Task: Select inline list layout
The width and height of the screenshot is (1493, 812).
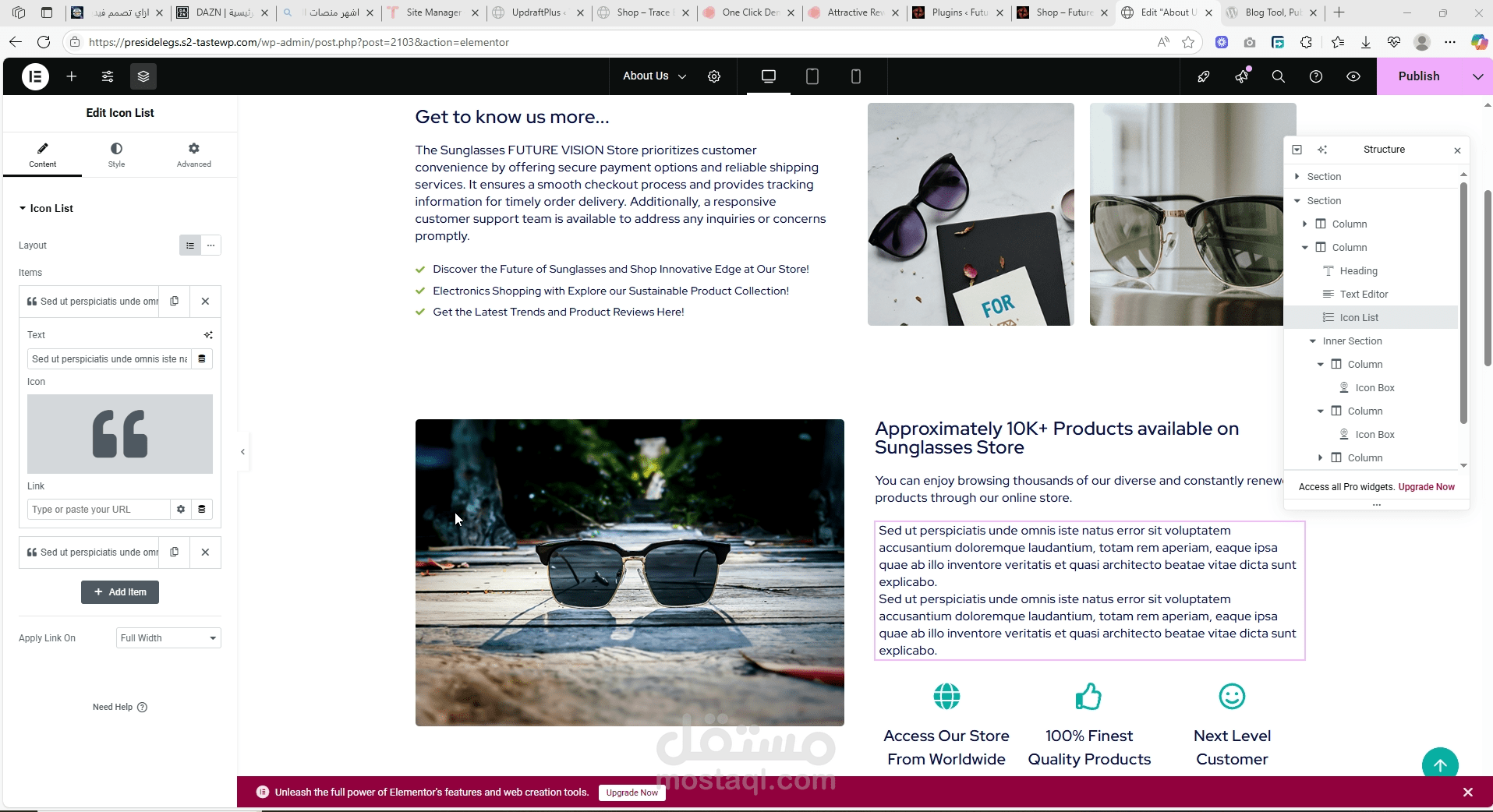Action: [x=211, y=245]
